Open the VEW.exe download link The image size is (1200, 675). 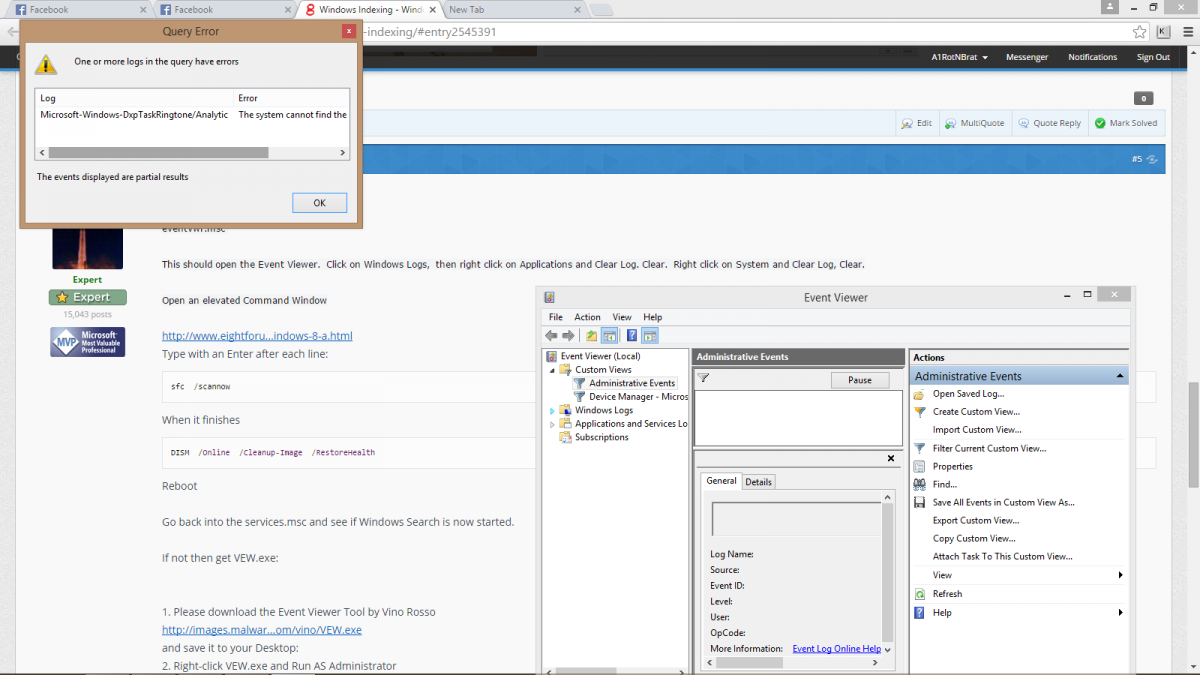[262, 630]
